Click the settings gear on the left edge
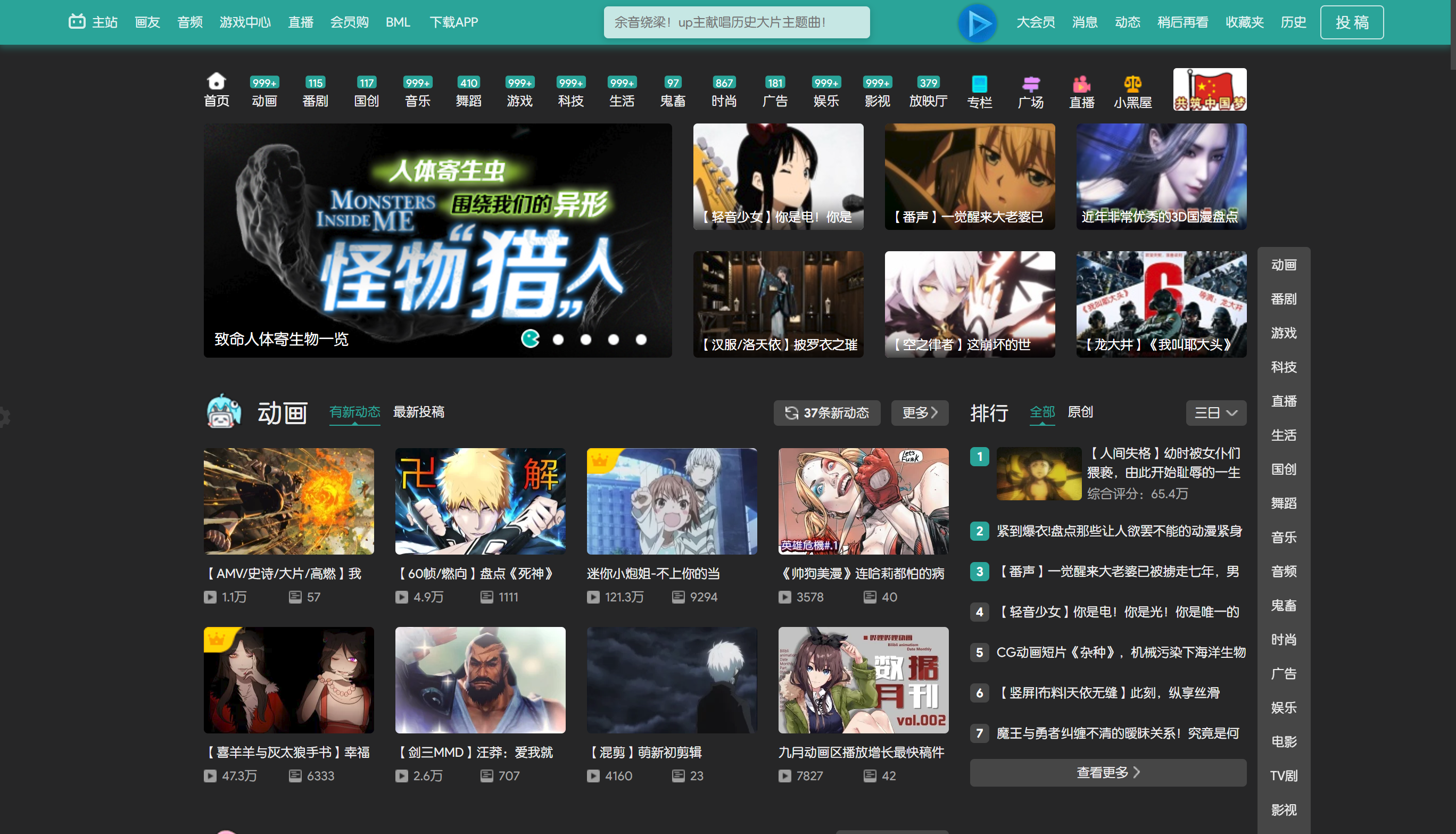1456x834 pixels. (5, 417)
